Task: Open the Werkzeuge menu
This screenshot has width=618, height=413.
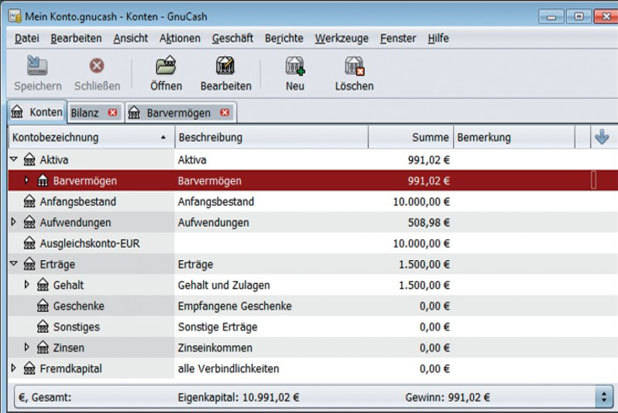Action: pos(341,38)
